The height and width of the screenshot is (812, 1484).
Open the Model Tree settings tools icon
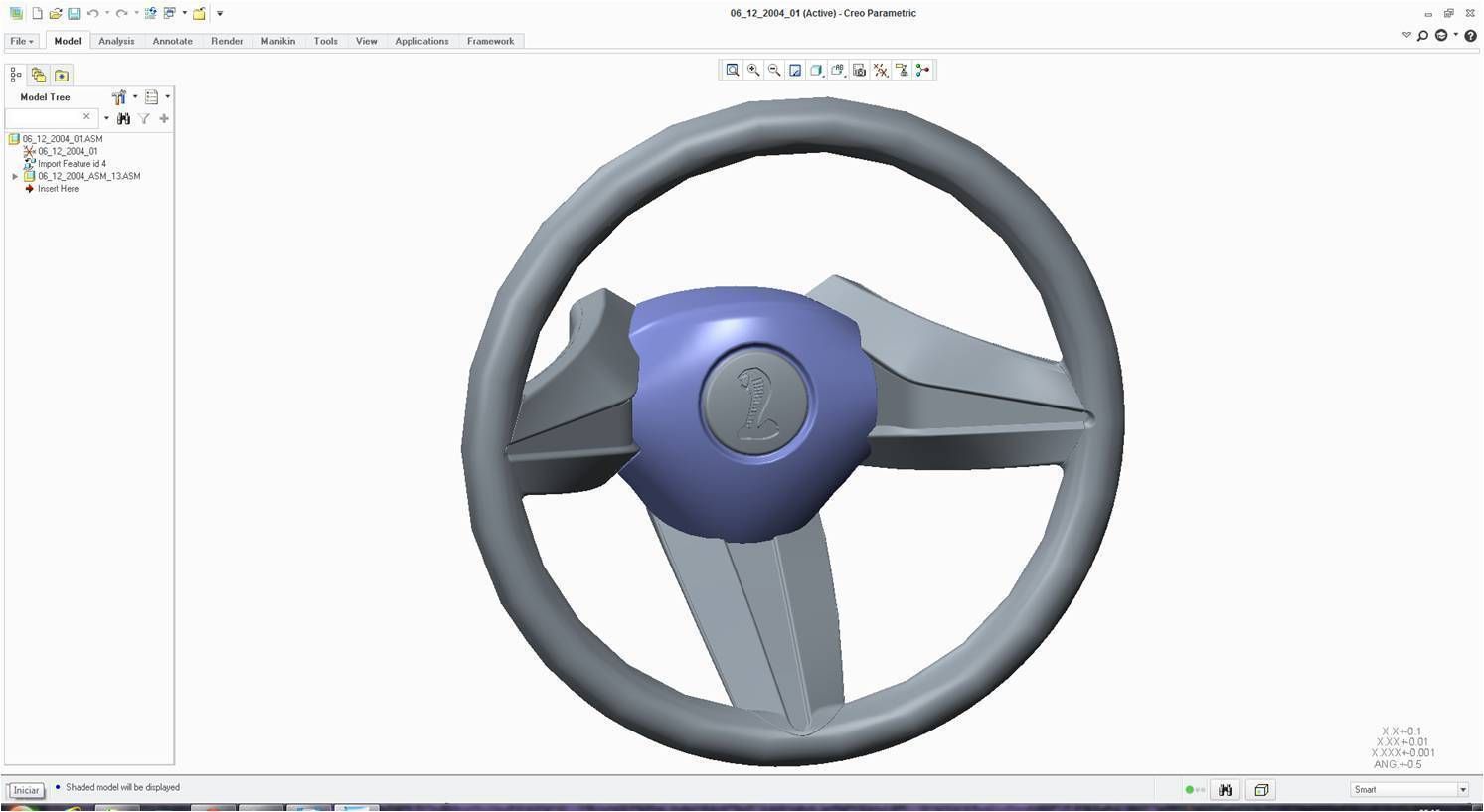[x=119, y=96]
